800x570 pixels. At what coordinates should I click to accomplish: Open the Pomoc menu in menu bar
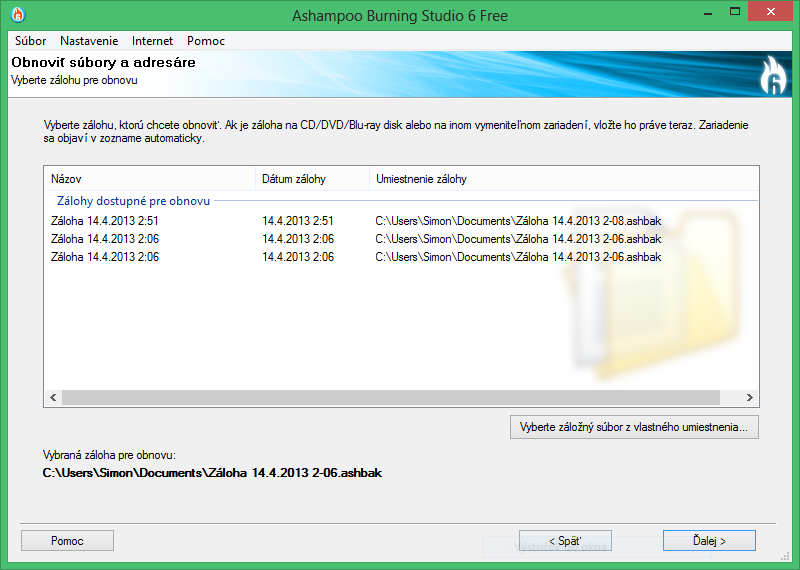[206, 41]
